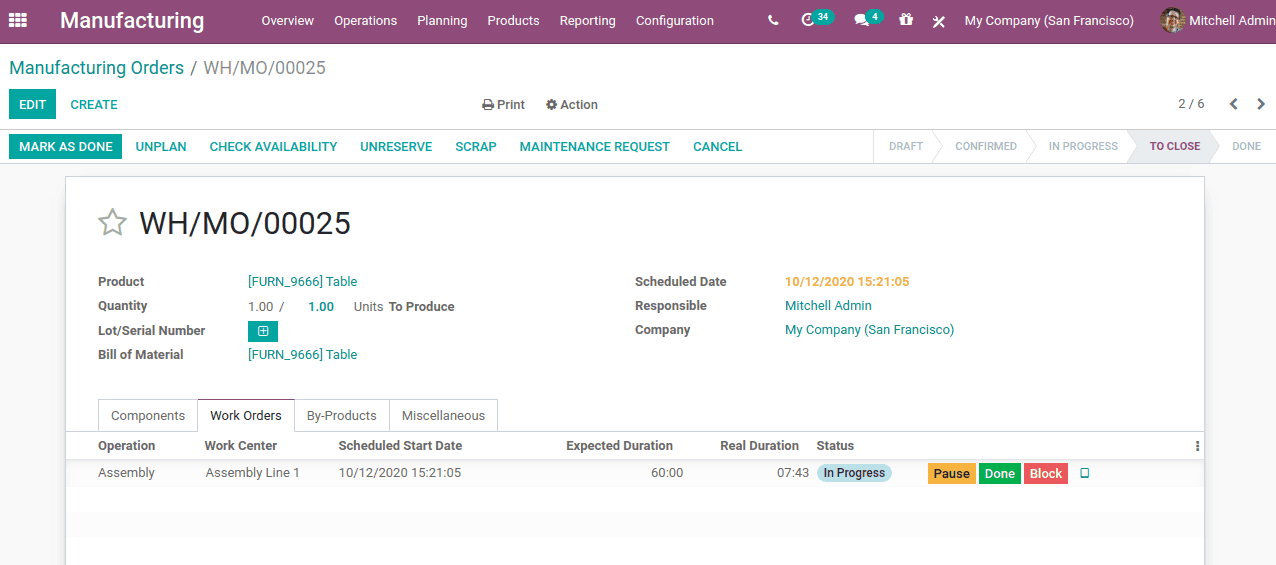Screen dimensions: 1276x565
Task: Click the SCRAP button
Action: 476,147
